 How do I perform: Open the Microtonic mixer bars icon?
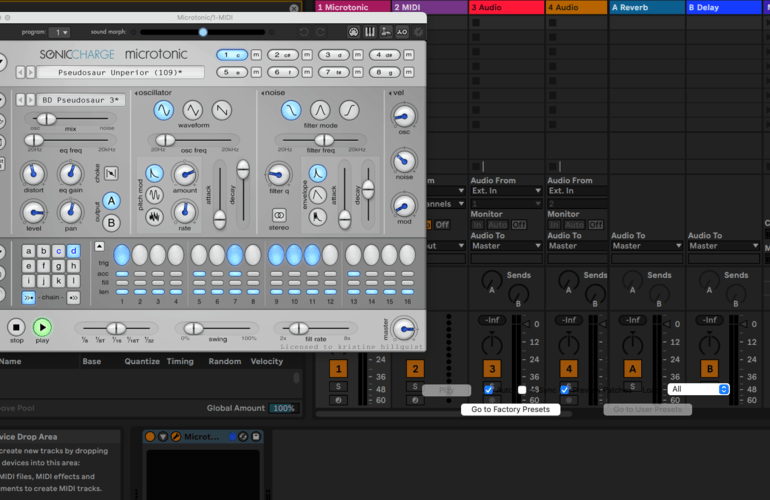click(x=370, y=32)
